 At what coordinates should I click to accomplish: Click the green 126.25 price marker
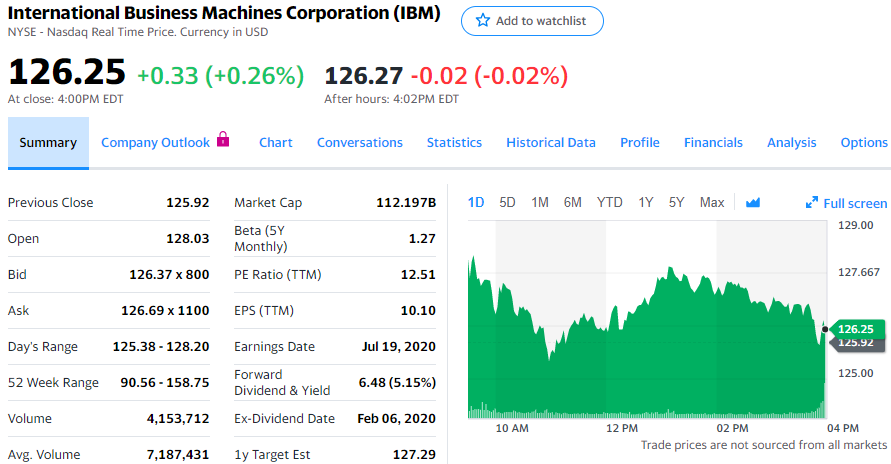855,329
